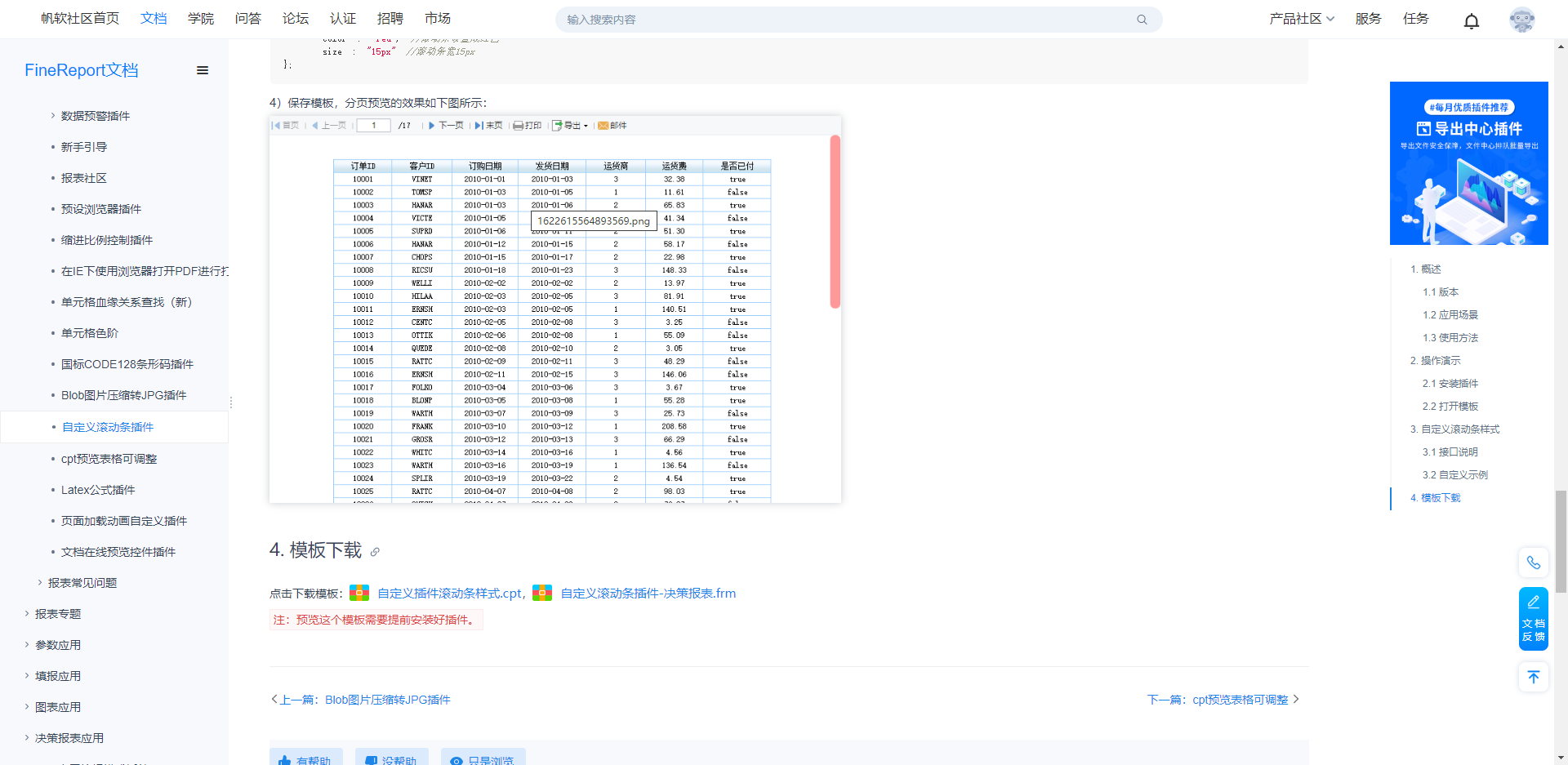Open the 导出中心插件 promo banner

click(x=1469, y=163)
